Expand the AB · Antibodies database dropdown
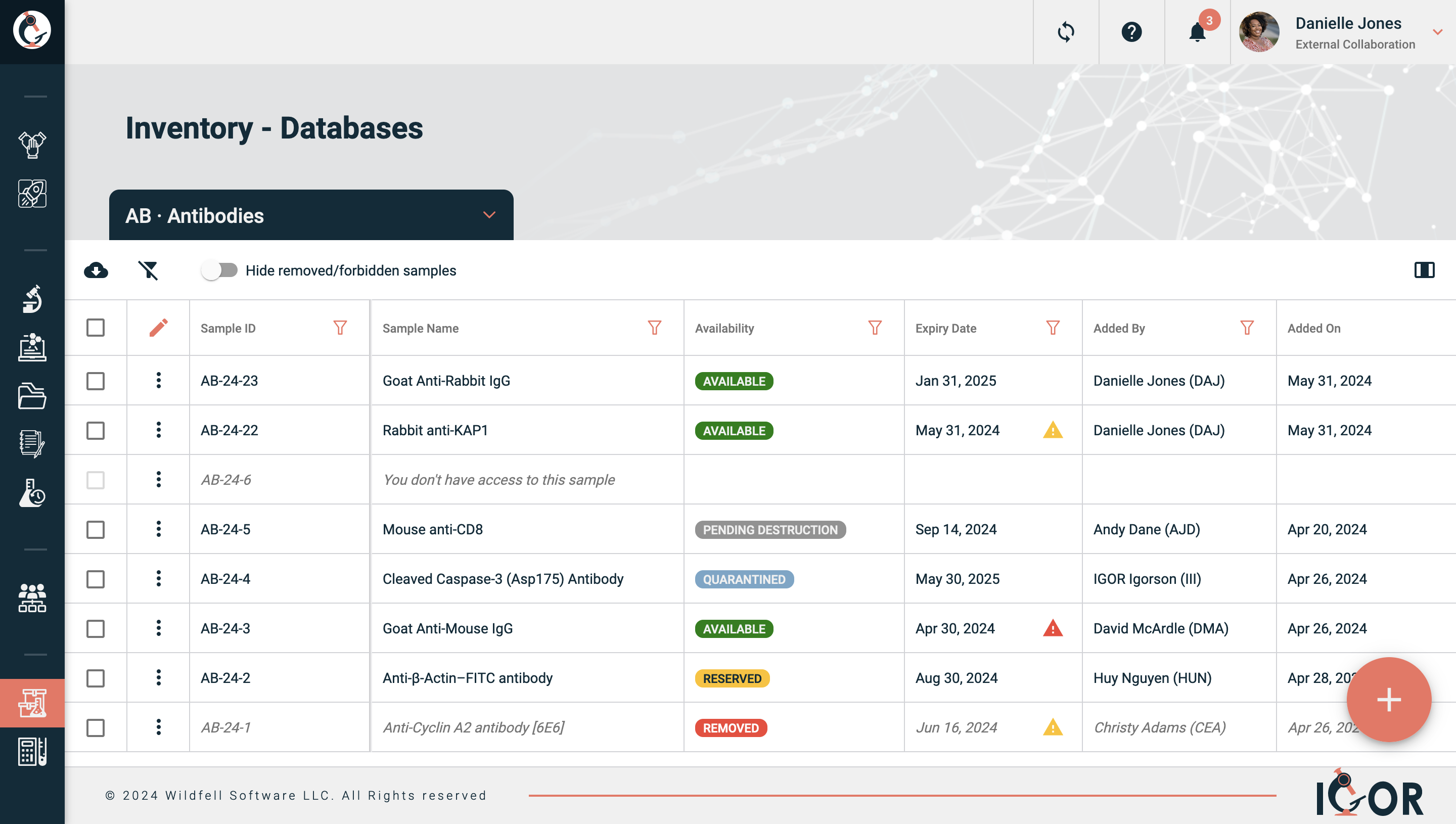 coord(488,215)
